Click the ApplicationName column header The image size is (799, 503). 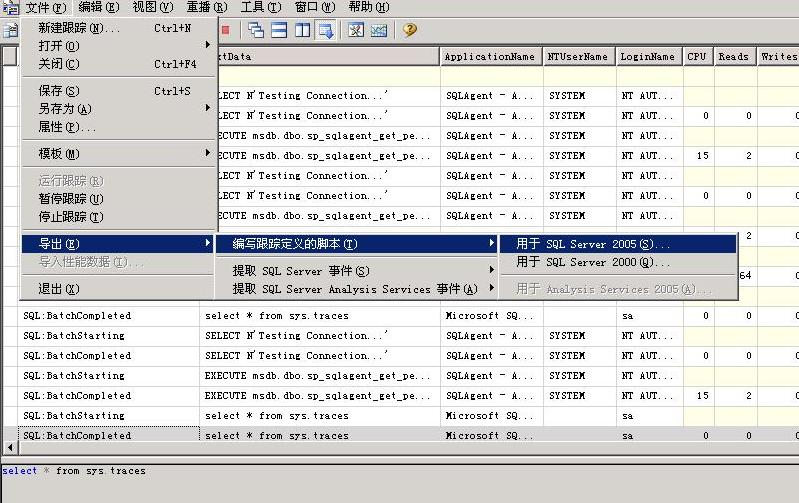[x=490, y=57]
